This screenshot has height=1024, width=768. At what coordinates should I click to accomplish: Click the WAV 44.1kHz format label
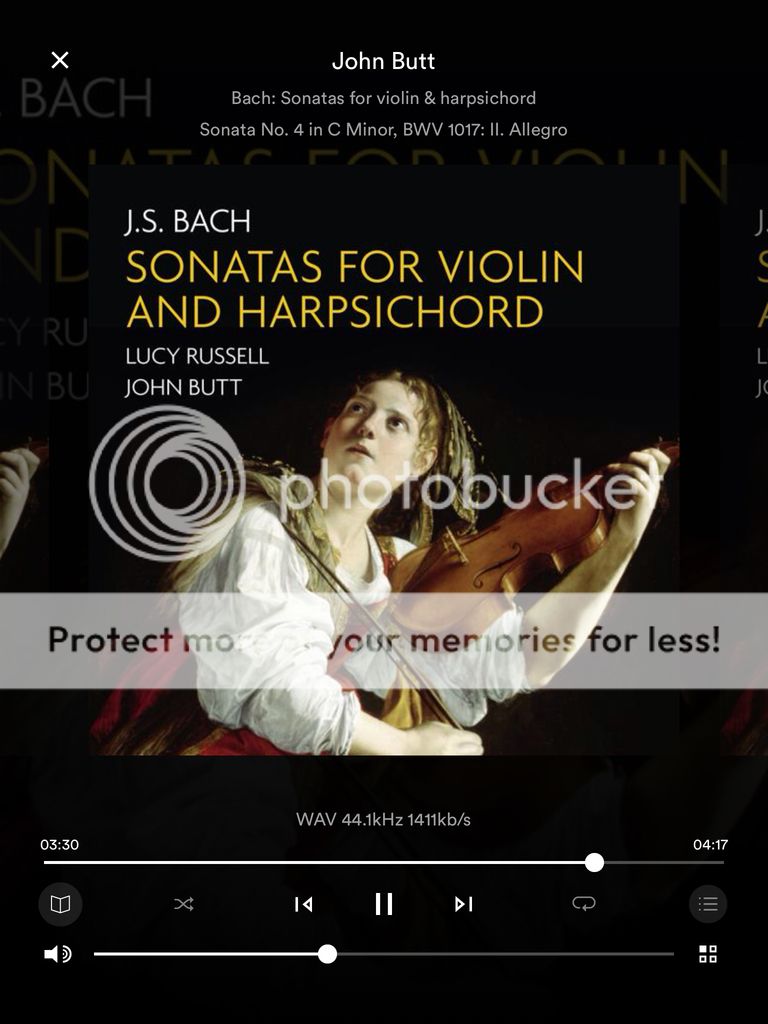(x=383, y=820)
